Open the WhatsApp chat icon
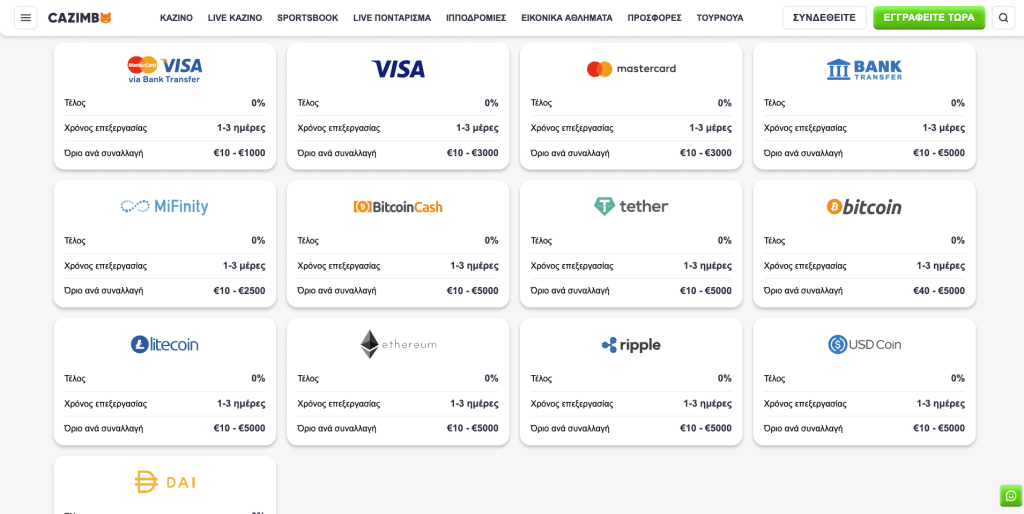The width and height of the screenshot is (1024, 514). [x=1010, y=496]
